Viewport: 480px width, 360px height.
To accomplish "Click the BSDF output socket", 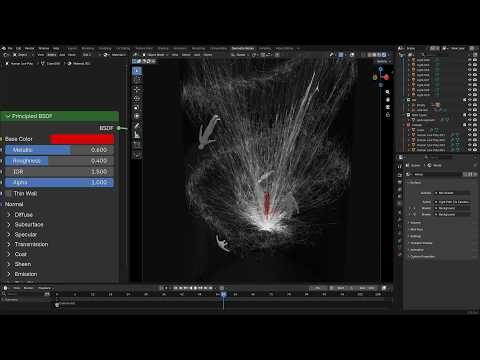I will coord(119,128).
